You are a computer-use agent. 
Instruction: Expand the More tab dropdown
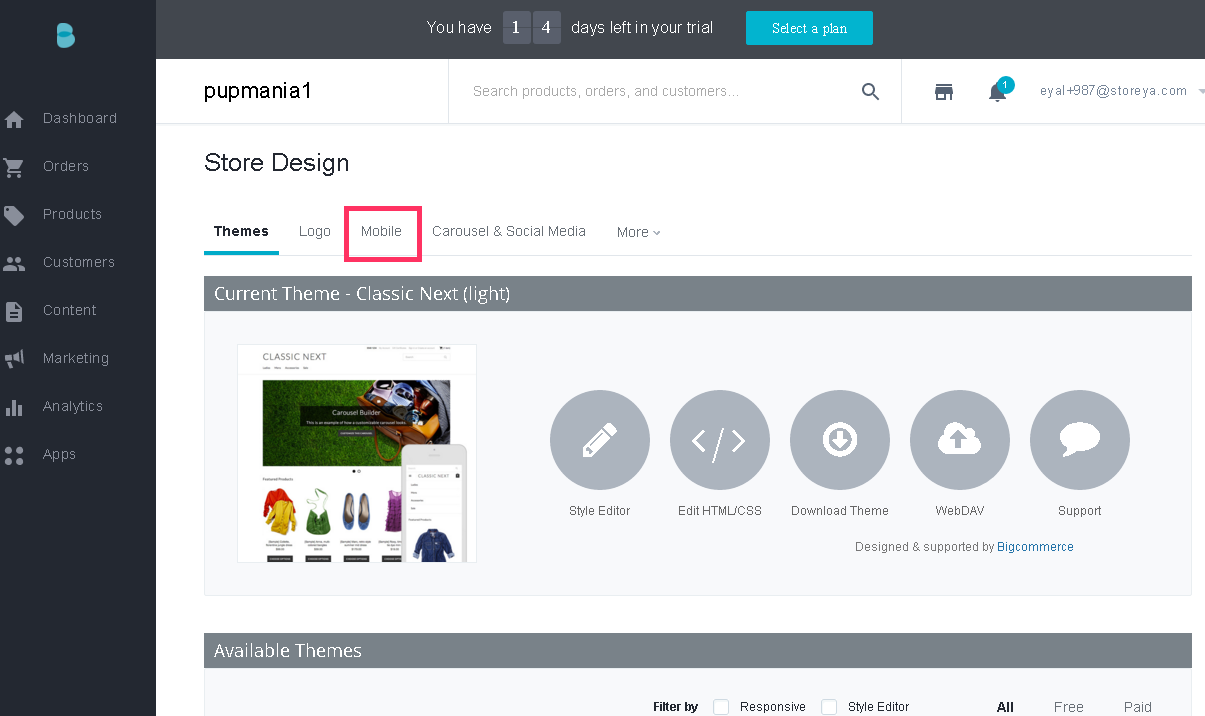638,232
